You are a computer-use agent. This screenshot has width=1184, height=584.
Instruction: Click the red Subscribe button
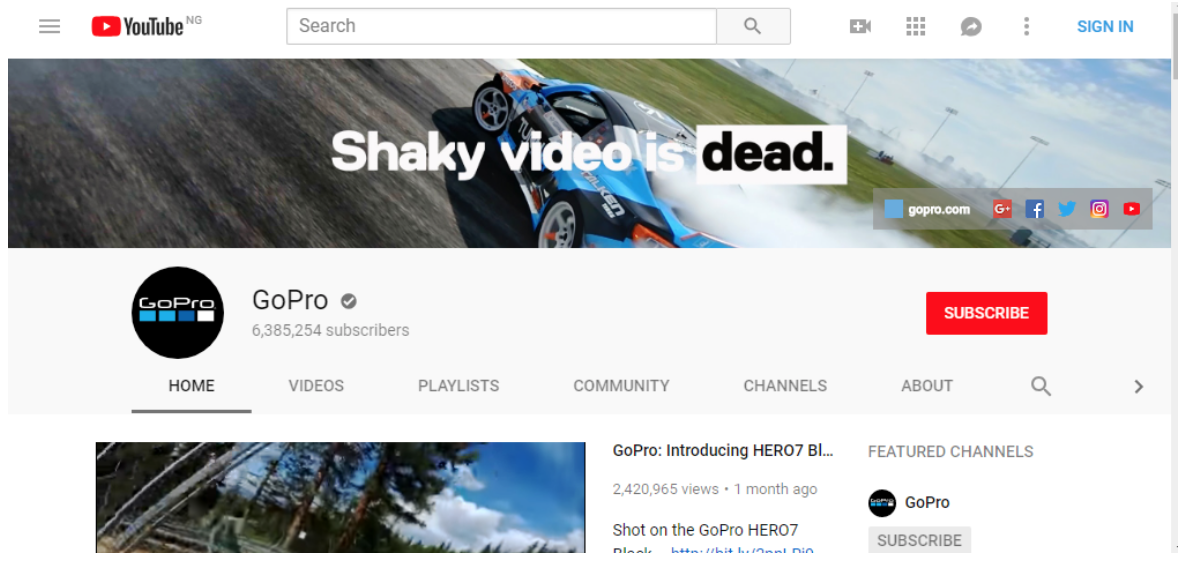[986, 313]
